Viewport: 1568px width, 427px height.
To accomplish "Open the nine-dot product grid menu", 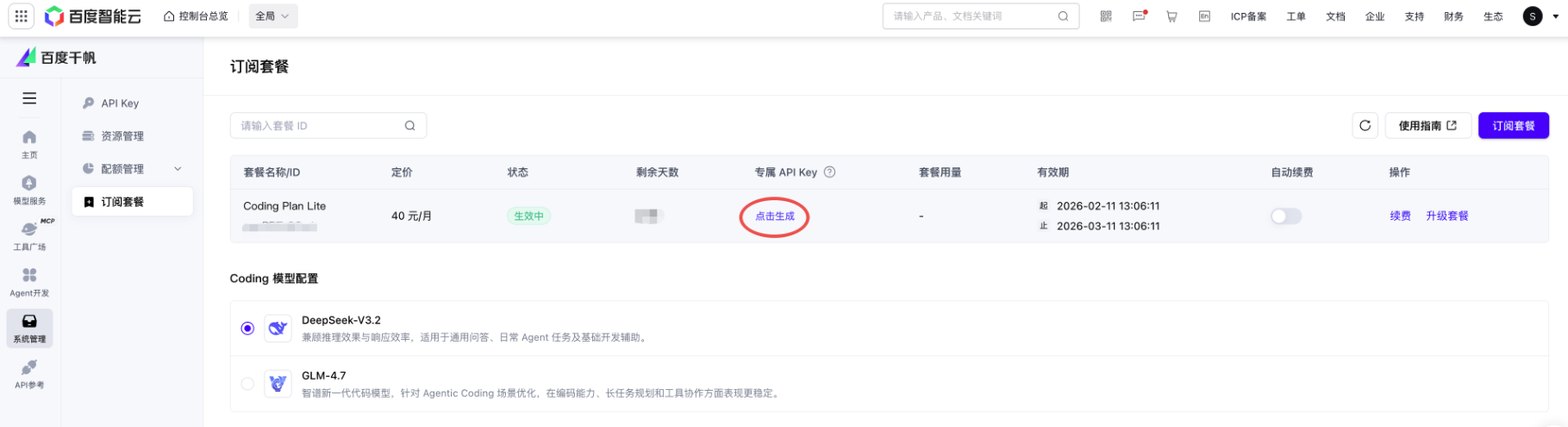I will tap(21, 16).
